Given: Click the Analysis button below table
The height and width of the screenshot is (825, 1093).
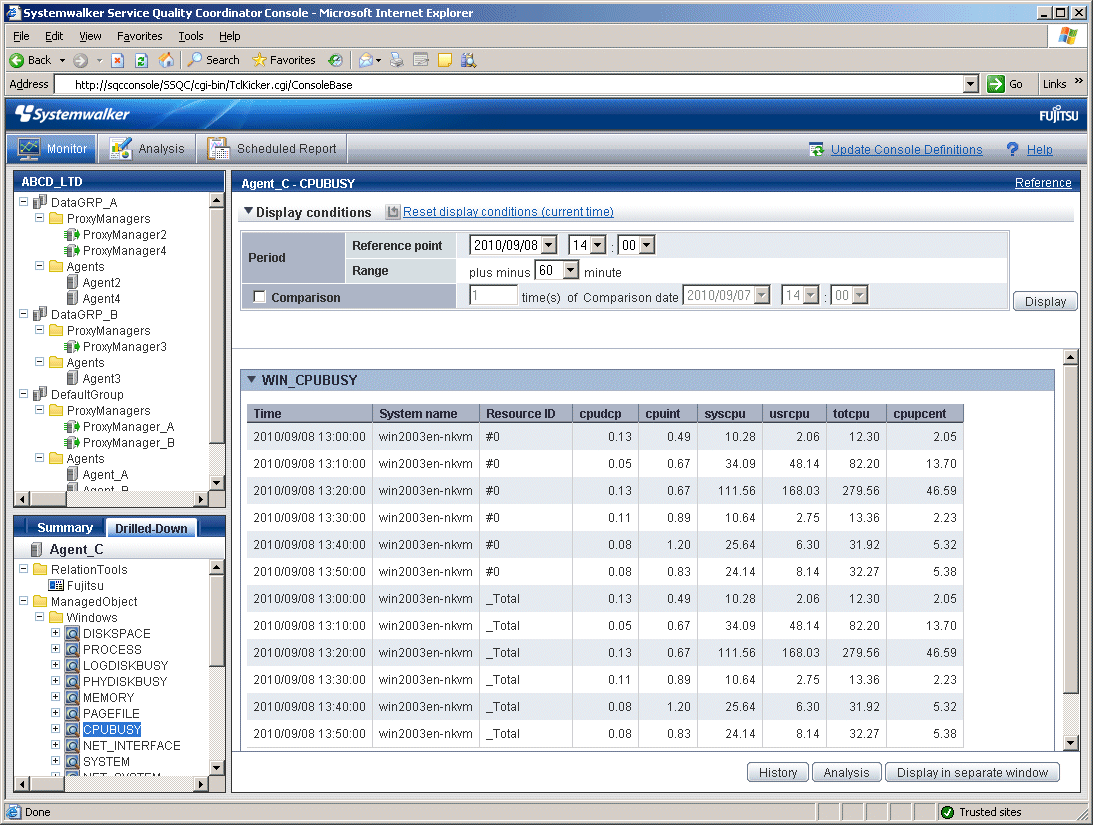Looking at the screenshot, I should pos(846,772).
